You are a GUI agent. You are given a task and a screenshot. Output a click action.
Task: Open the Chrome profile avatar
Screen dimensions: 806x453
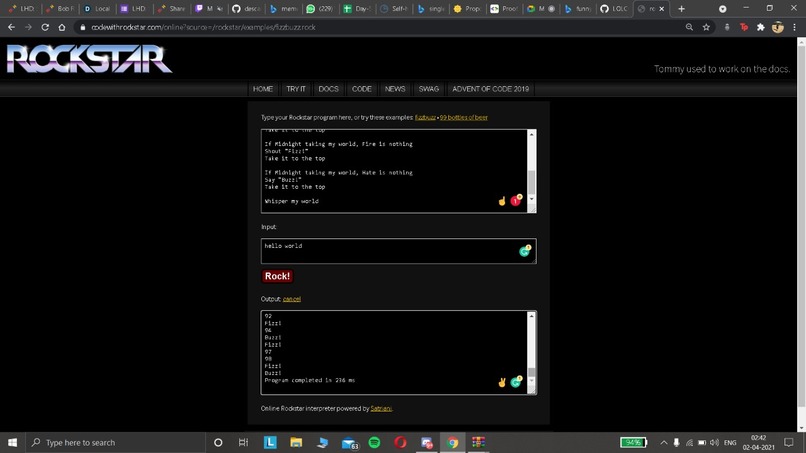coord(778,27)
